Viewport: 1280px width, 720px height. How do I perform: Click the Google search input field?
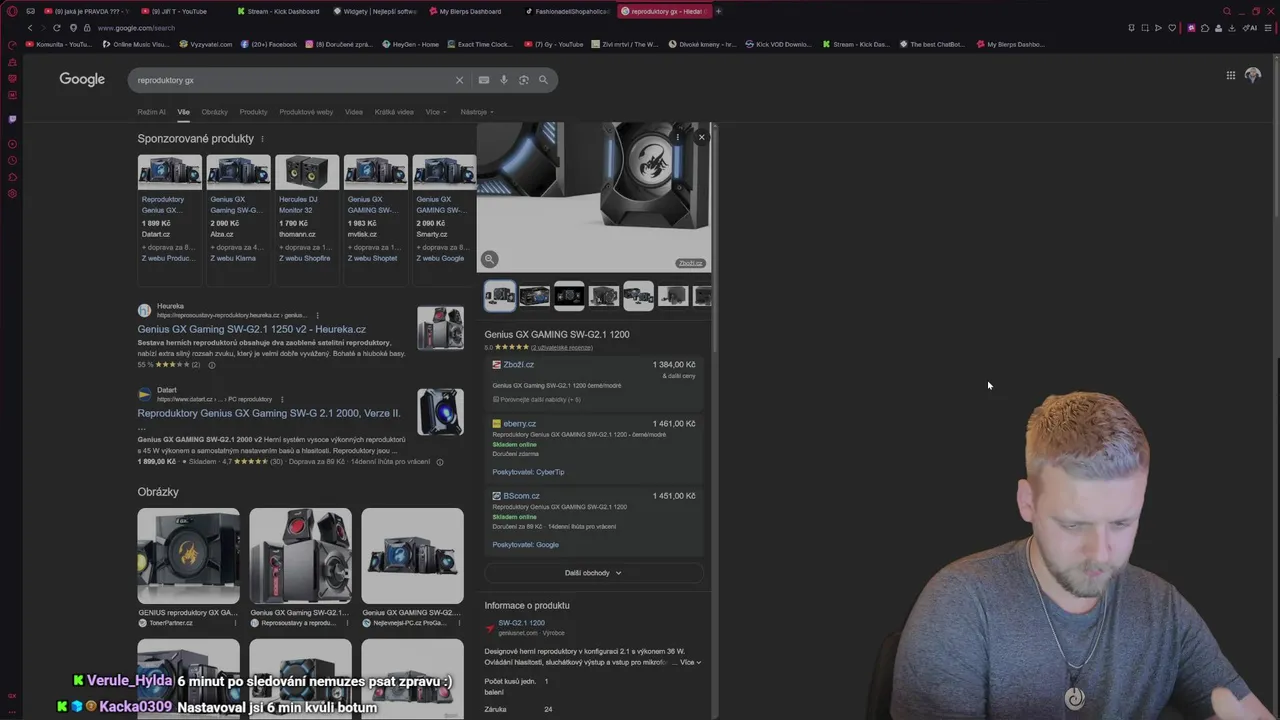[x=290, y=80]
